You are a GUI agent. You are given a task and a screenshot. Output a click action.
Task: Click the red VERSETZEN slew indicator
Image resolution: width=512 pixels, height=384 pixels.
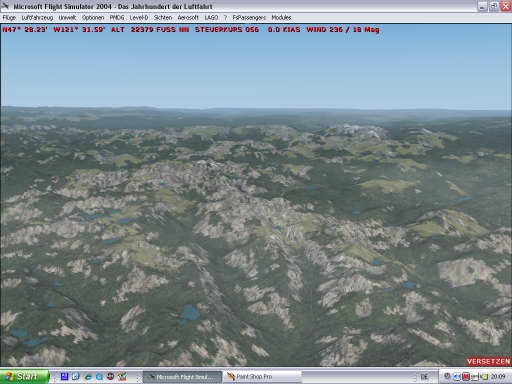tap(488, 361)
